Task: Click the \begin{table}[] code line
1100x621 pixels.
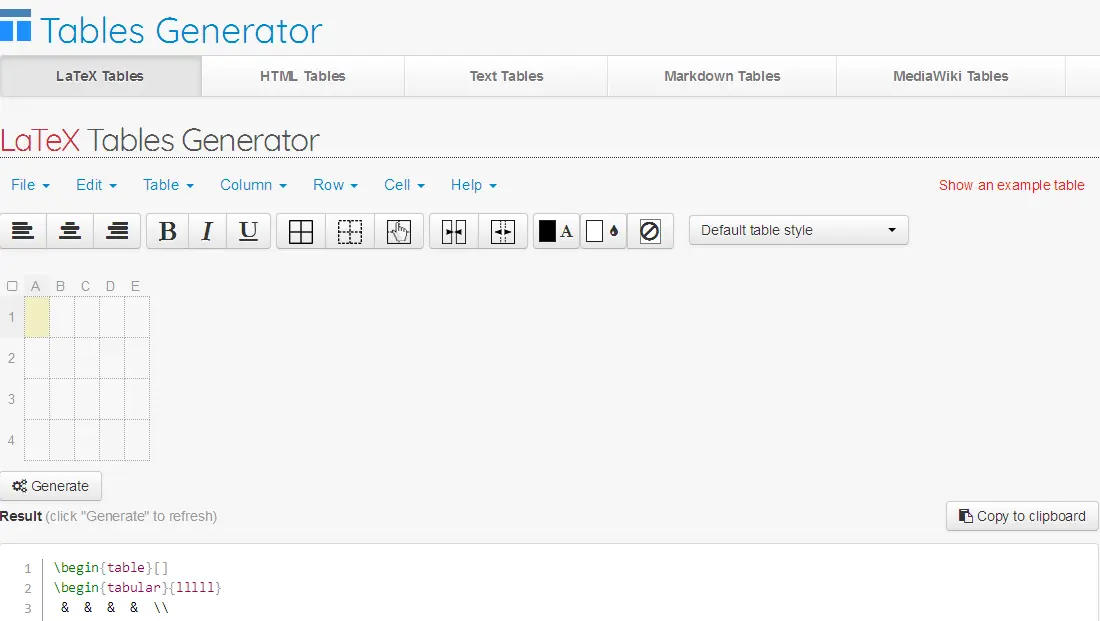Action: pos(111,568)
